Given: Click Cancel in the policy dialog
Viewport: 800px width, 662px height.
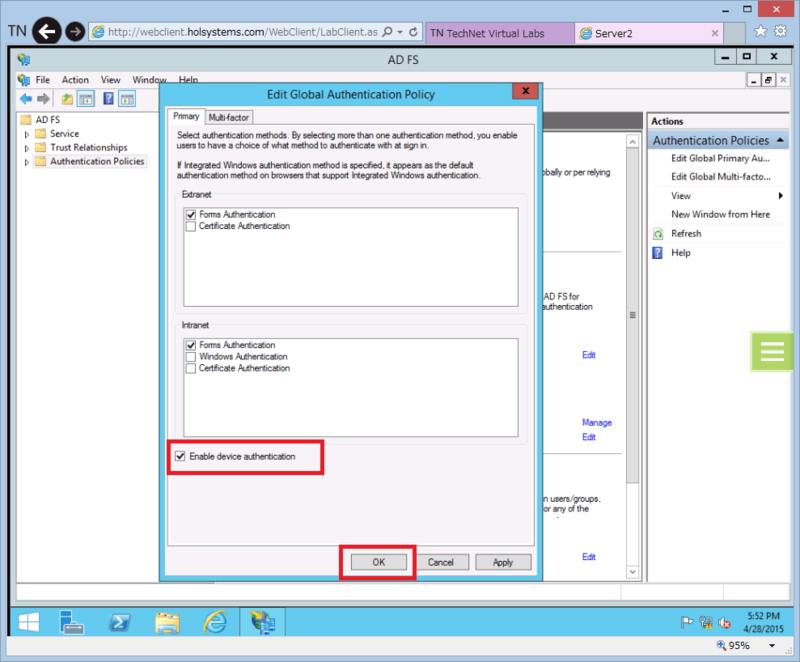Looking at the screenshot, I should [441, 562].
